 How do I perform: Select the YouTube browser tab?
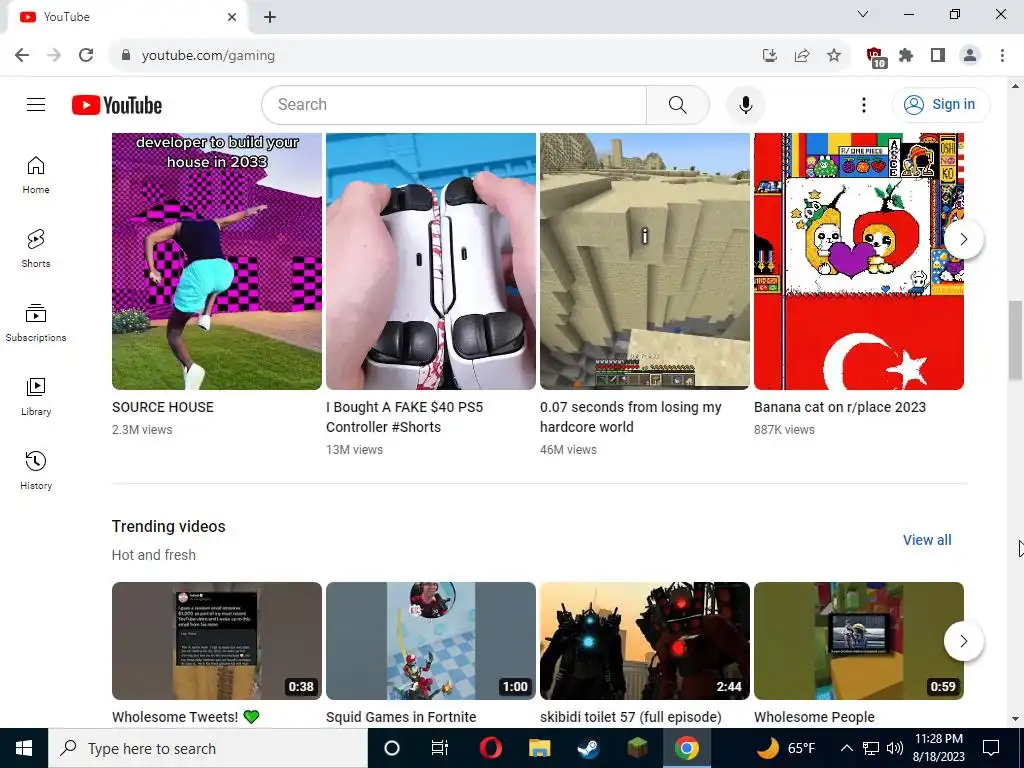click(127, 17)
